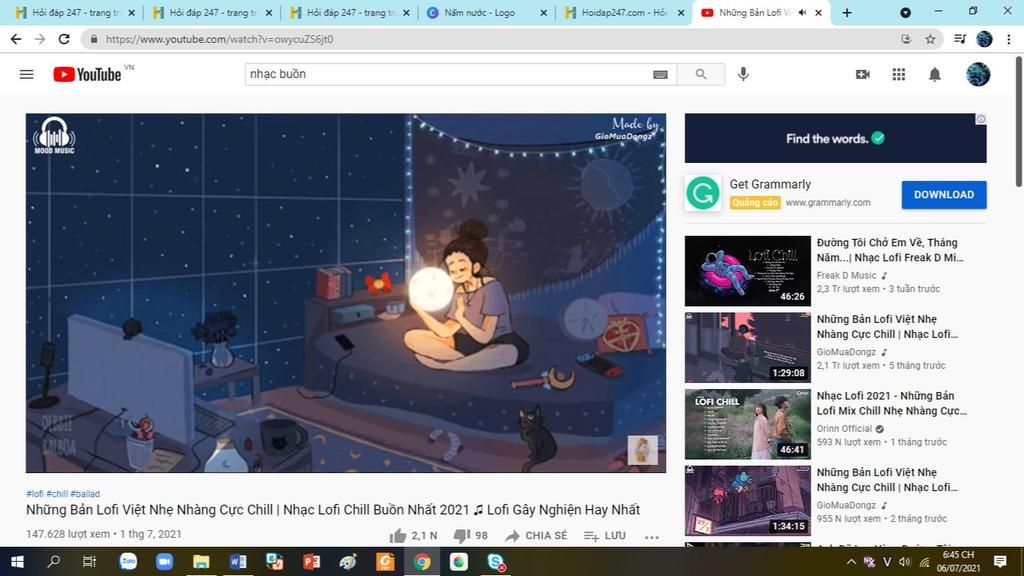This screenshot has height=576, width=1024.
Task: Open Zalo from the taskbar
Action: [128, 562]
